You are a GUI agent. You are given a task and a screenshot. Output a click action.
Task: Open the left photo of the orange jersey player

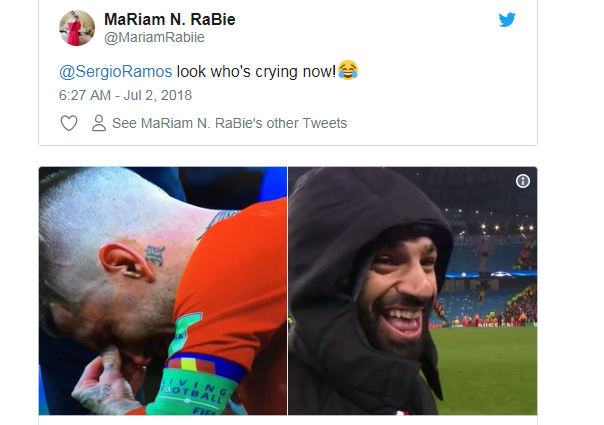click(x=163, y=291)
